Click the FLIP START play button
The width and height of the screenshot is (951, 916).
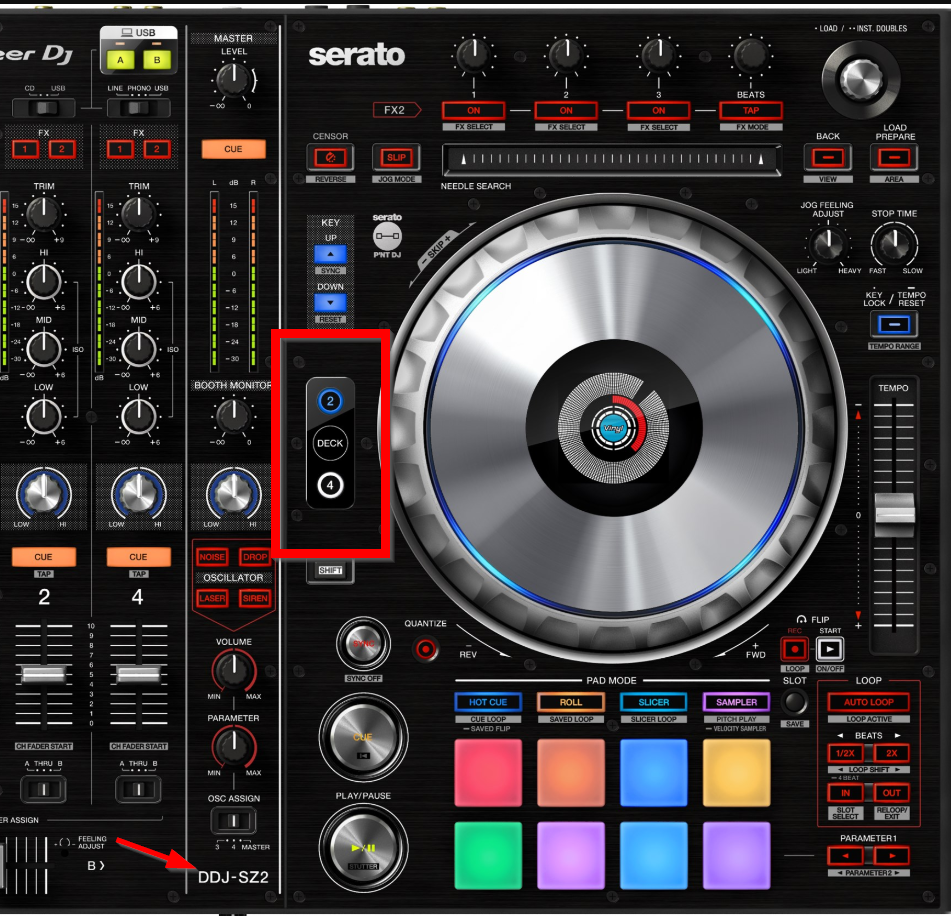point(830,650)
